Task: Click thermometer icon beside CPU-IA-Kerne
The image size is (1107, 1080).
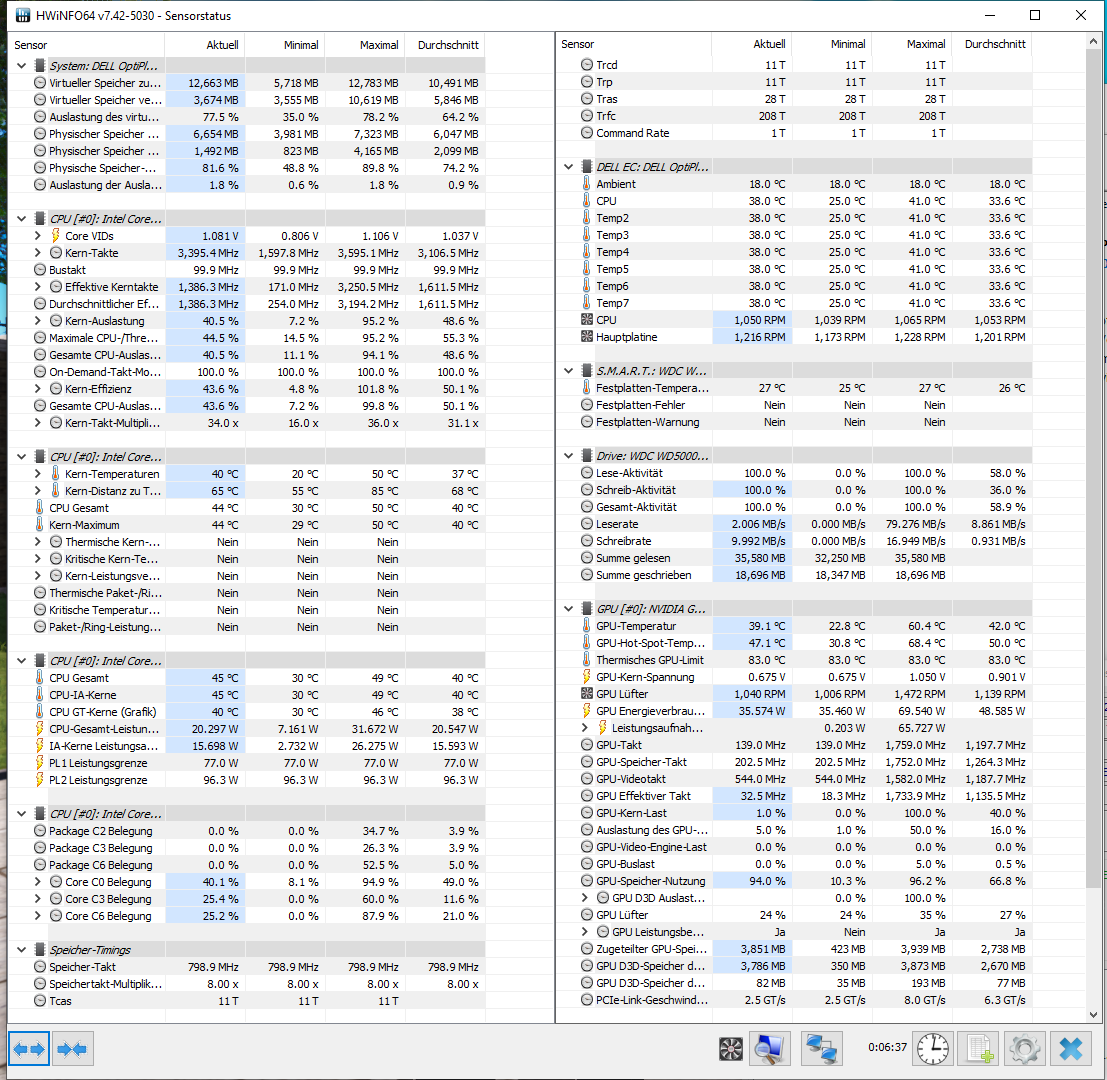Action: pyautogui.click(x=40, y=695)
